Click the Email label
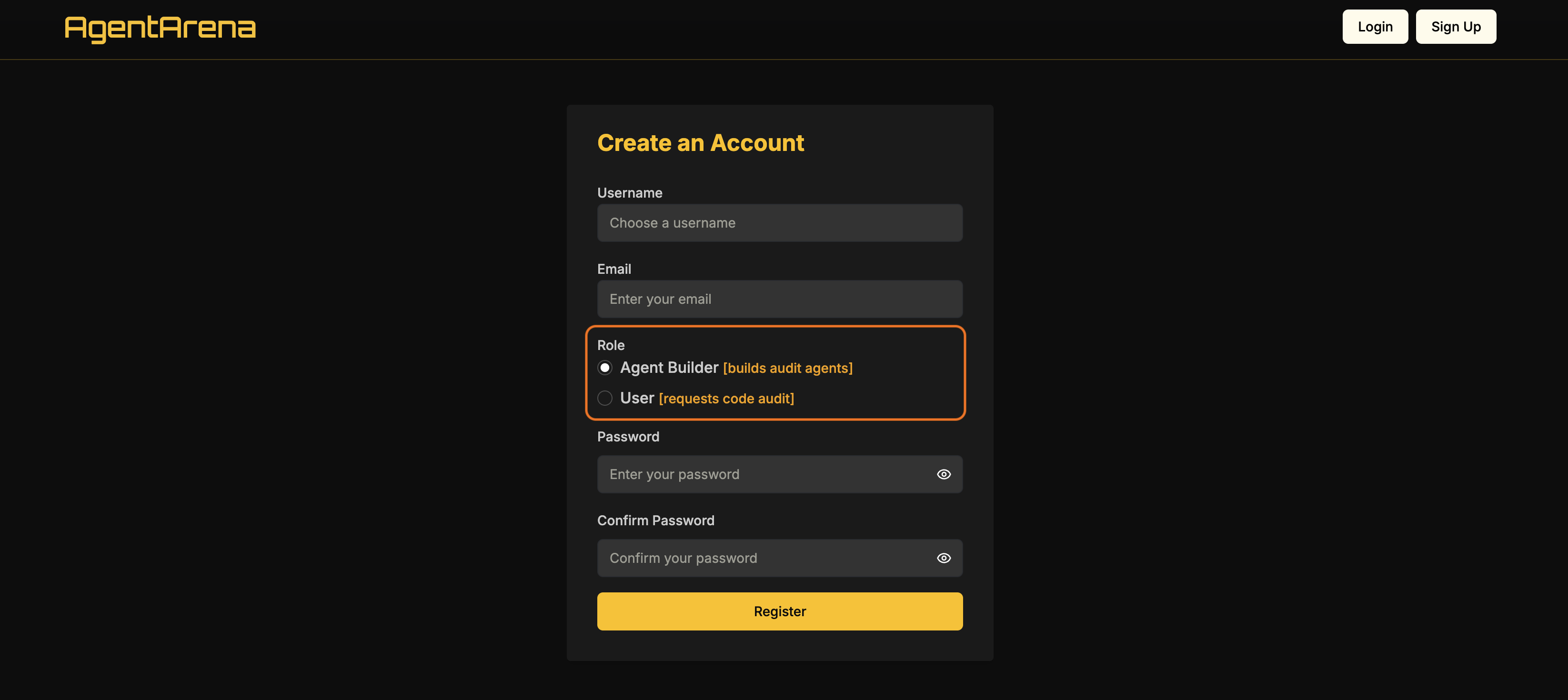Viewport: 1568px width, 700px height. pos(613,269)
